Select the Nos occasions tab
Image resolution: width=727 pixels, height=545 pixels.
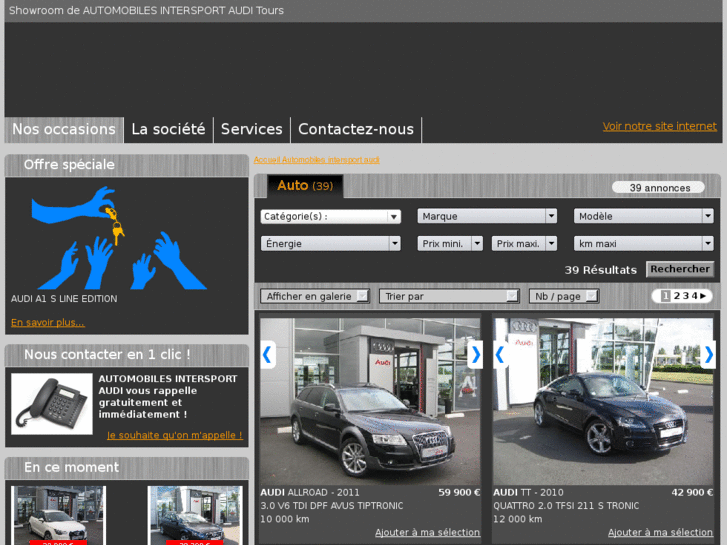tap(64, 129)
